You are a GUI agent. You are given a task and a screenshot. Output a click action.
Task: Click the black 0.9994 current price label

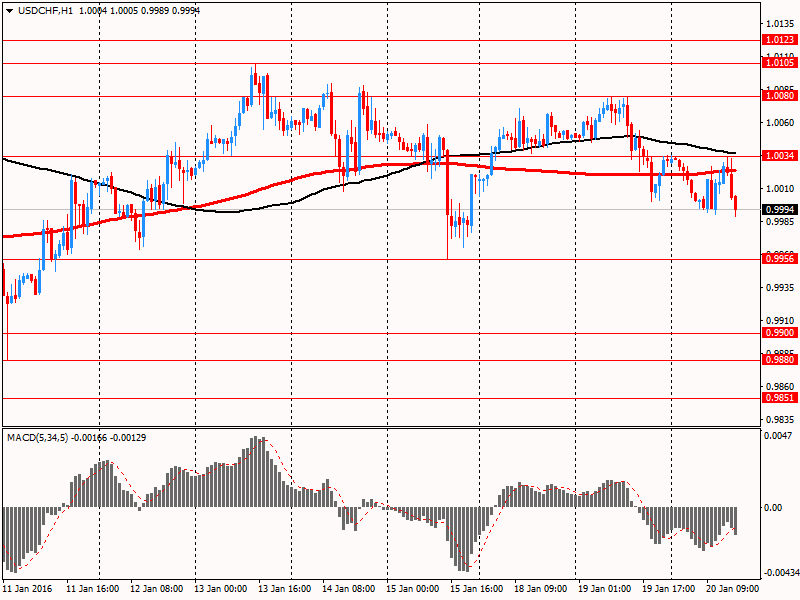[779, 209]
